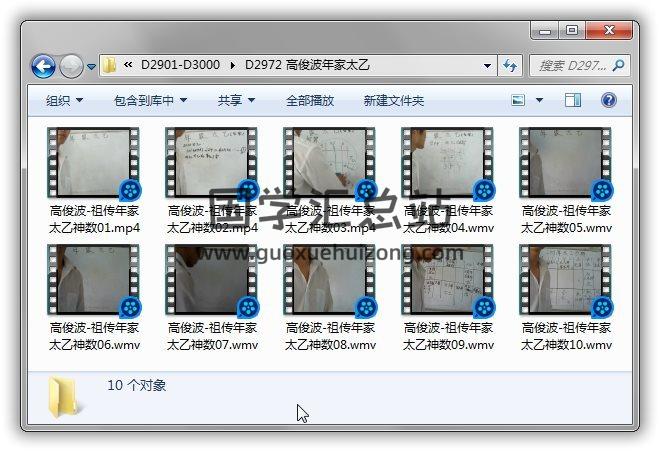
Task: Click player badge icon on 太乙神数08.wmv
Action: 366,308
